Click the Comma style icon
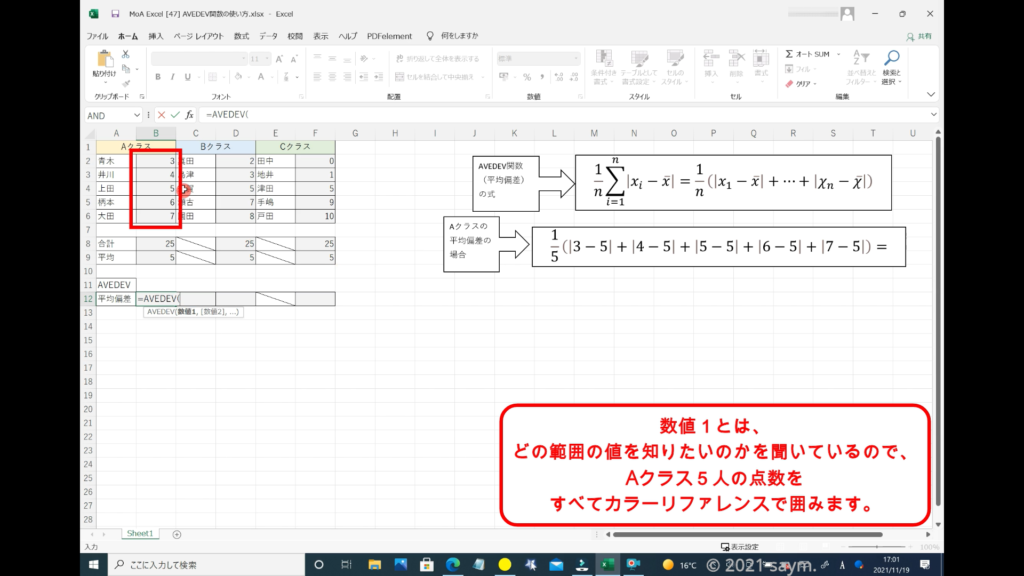Image resolution: width=1024 pixels, height=576 pixels. tap(542, 77)
